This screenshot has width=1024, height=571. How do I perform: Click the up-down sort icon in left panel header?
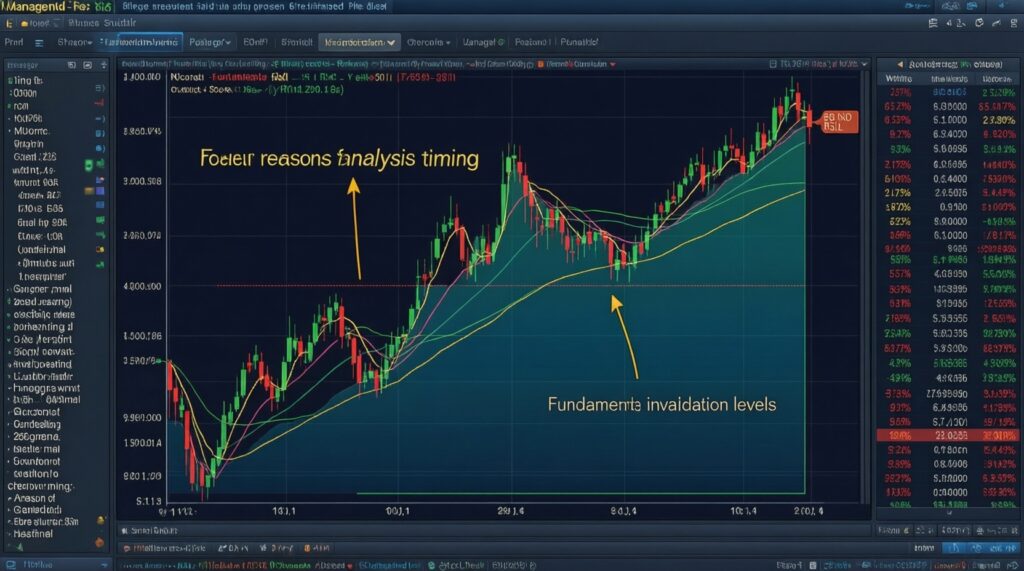(x=103, y=65)
